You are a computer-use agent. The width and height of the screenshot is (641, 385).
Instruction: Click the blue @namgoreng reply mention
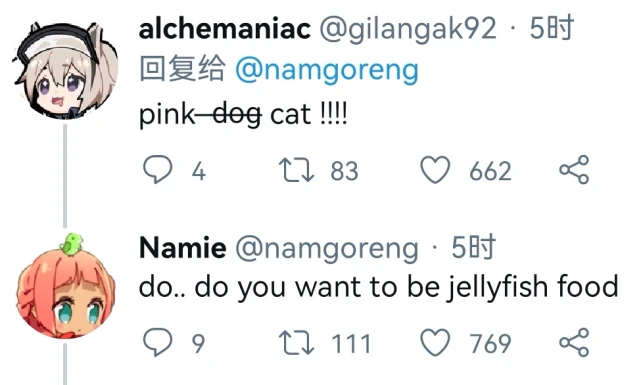pos(327,69)
